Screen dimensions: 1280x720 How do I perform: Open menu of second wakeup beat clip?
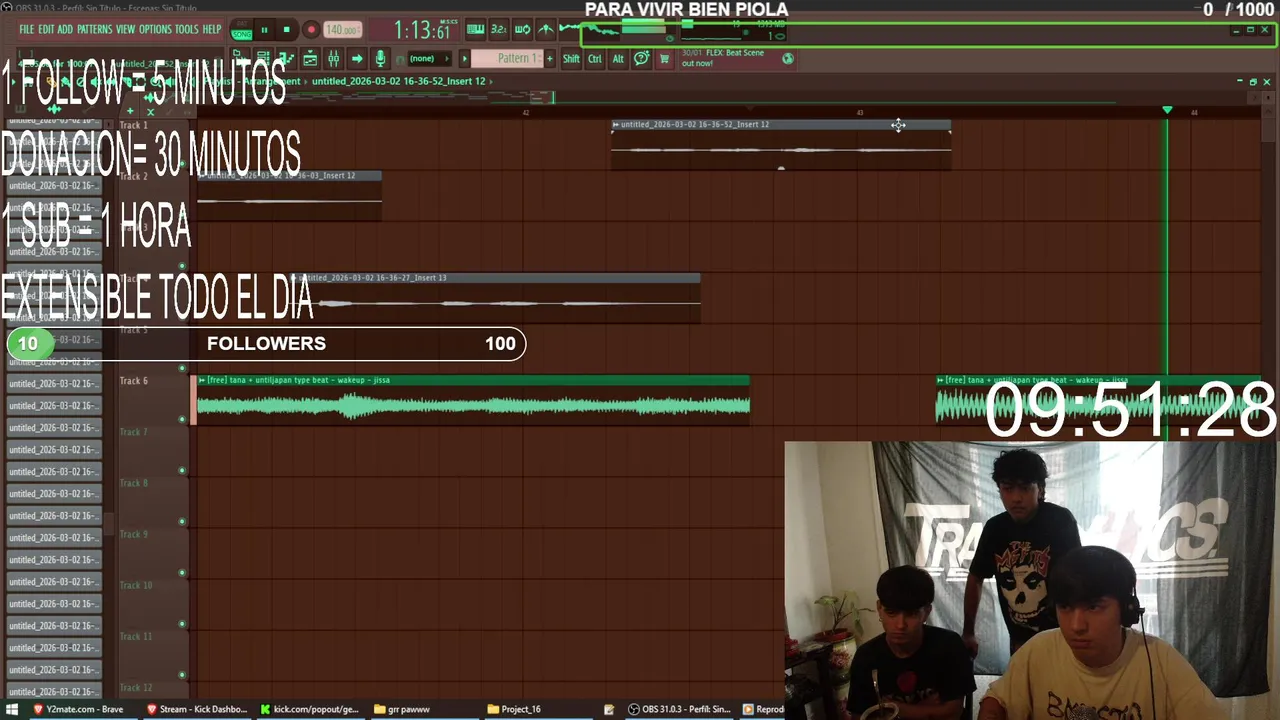pos(940,380)
